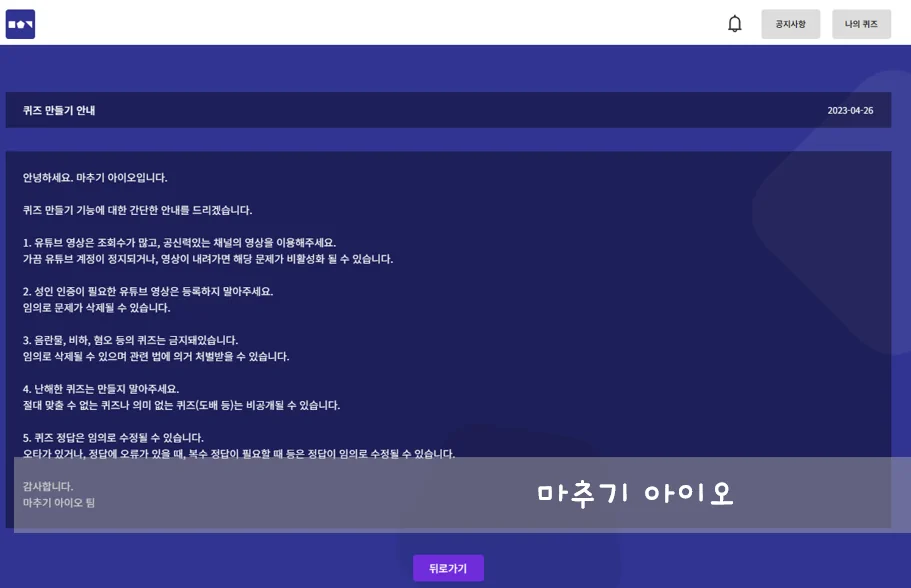Click the notice title bar
This screenshot has height=588, width=911.
pos(448,110)
